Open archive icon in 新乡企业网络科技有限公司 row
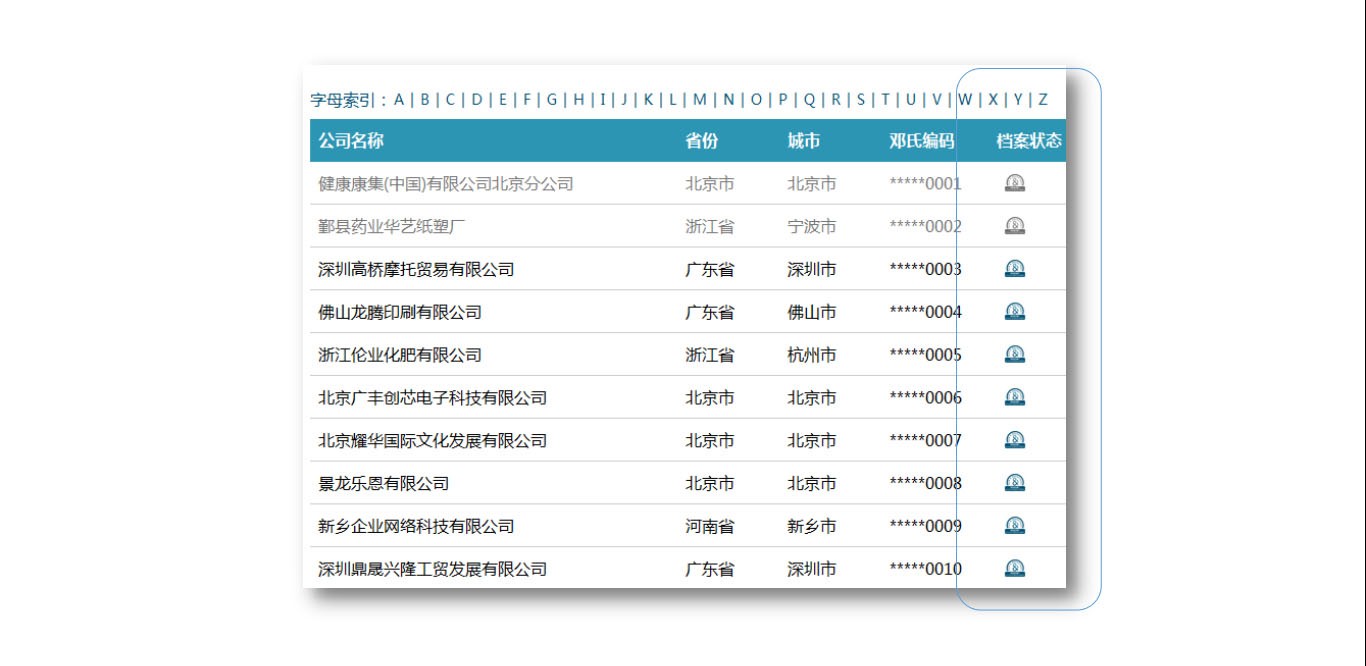This screenshot has width=1366, height=666. coord(1015,526)
